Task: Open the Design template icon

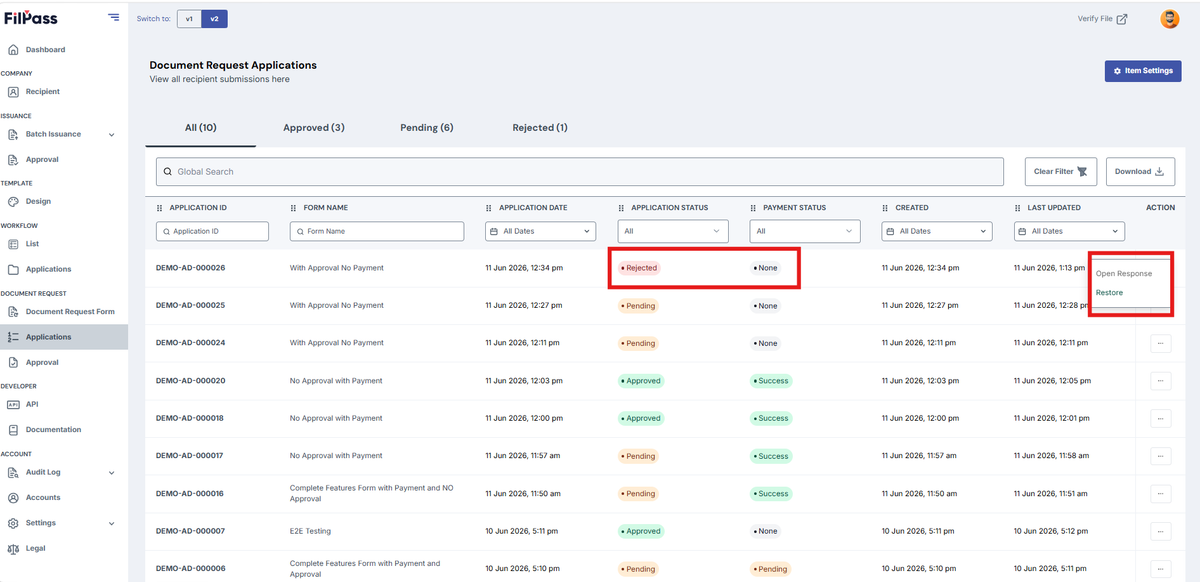Action: pos(13,201)
